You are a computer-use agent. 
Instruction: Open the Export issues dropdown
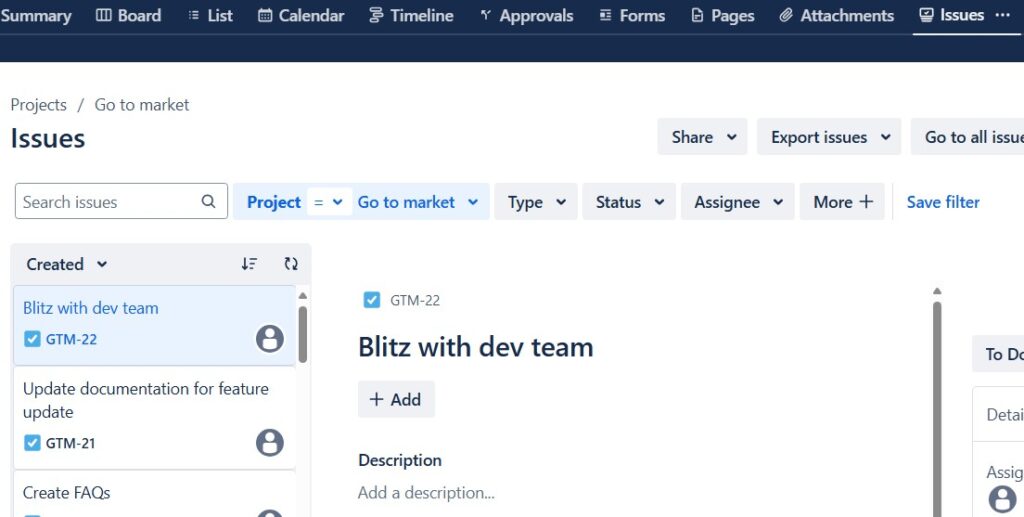coord(829,137)
